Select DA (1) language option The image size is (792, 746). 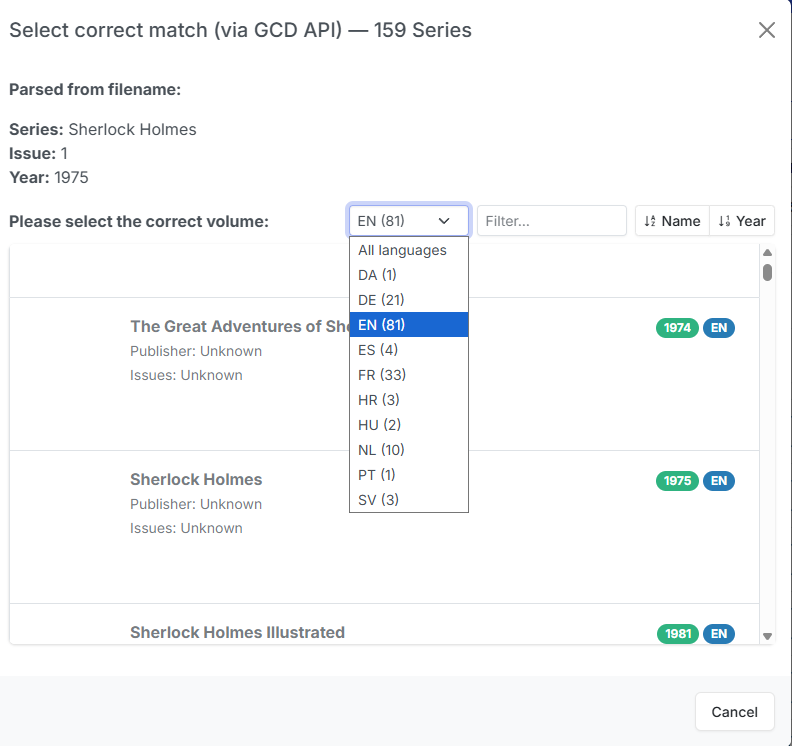tap(409, 275)
